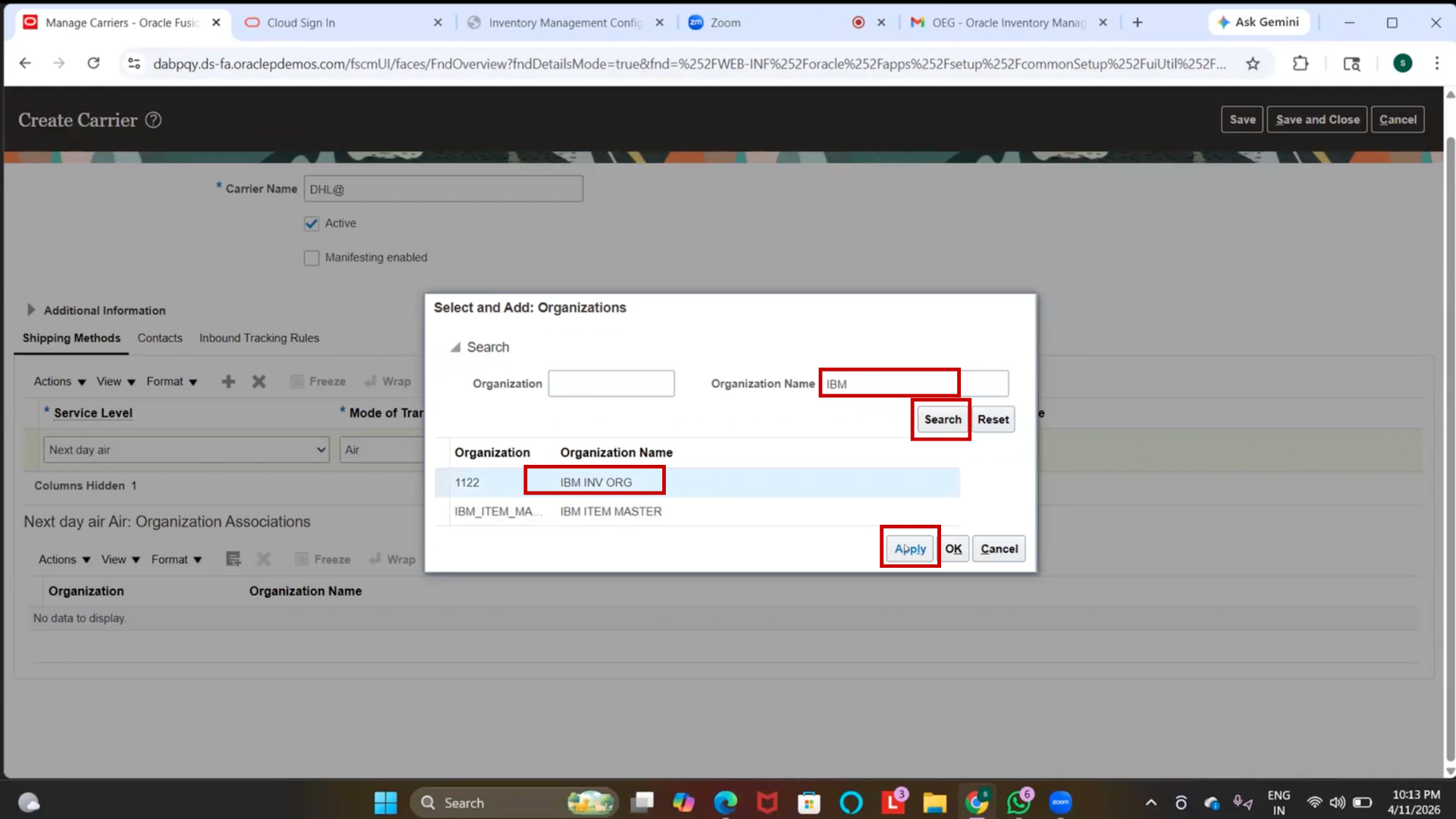Click the Organization search input field
The width and height of the screenshot is (1456, 819).
point(611,384)
